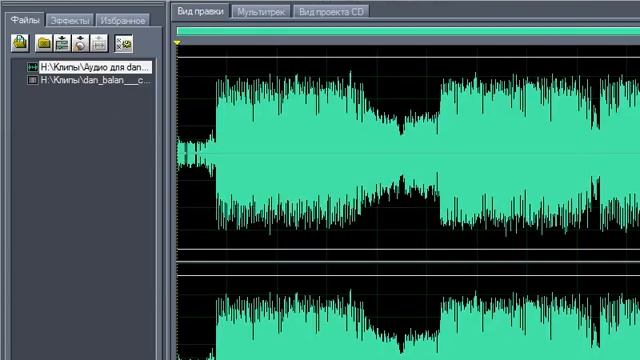Click waveform icon beside Аудио для dan file
The image size is (640, 360).
[x=32, y=67]
